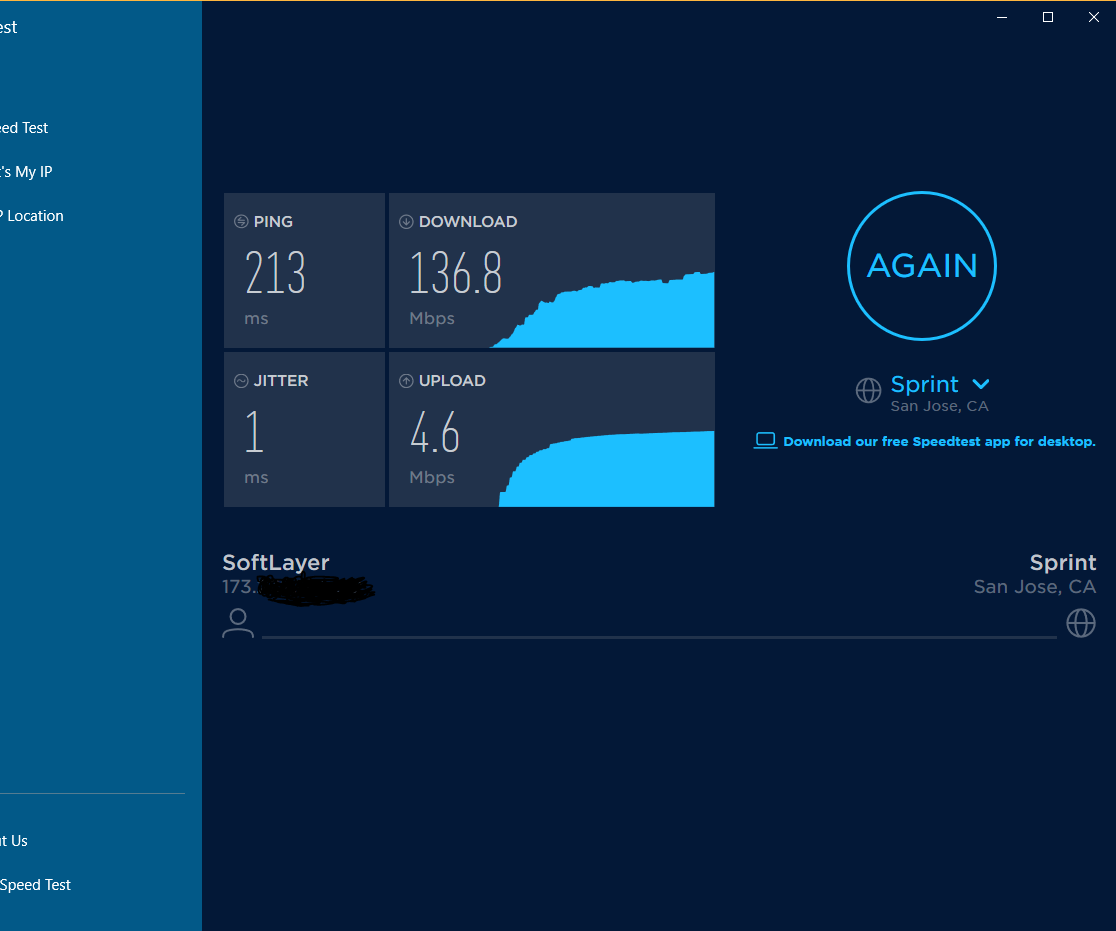Screen dimensions: 1116x931
Task: Select bottom Speed Test sidebar entry
Action: (x=35, y=885)
